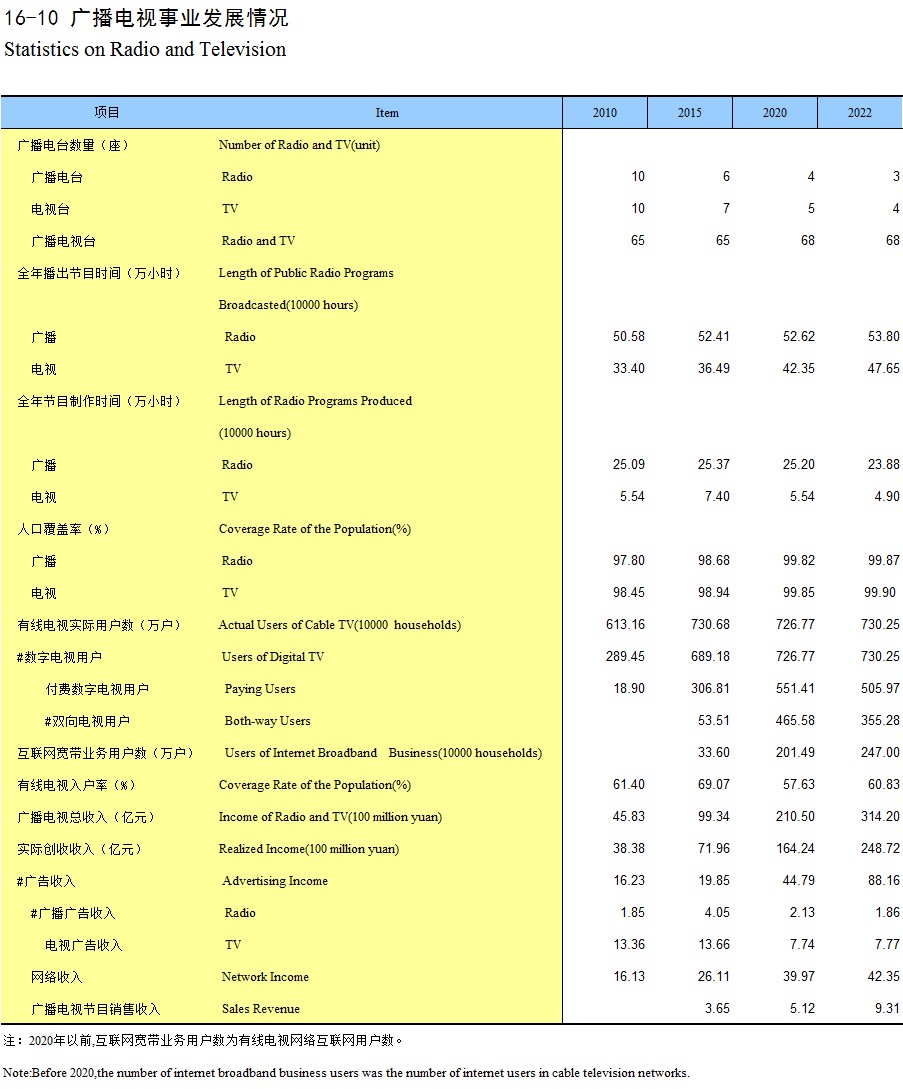
Task: Click 'Advertising Income' row label
Action: (x=275, y=881)
